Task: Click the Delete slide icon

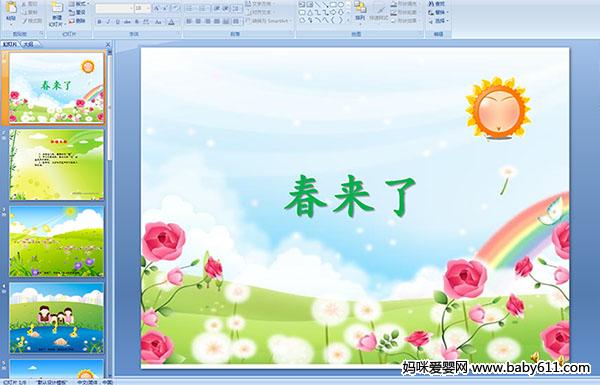Action: 72,21
